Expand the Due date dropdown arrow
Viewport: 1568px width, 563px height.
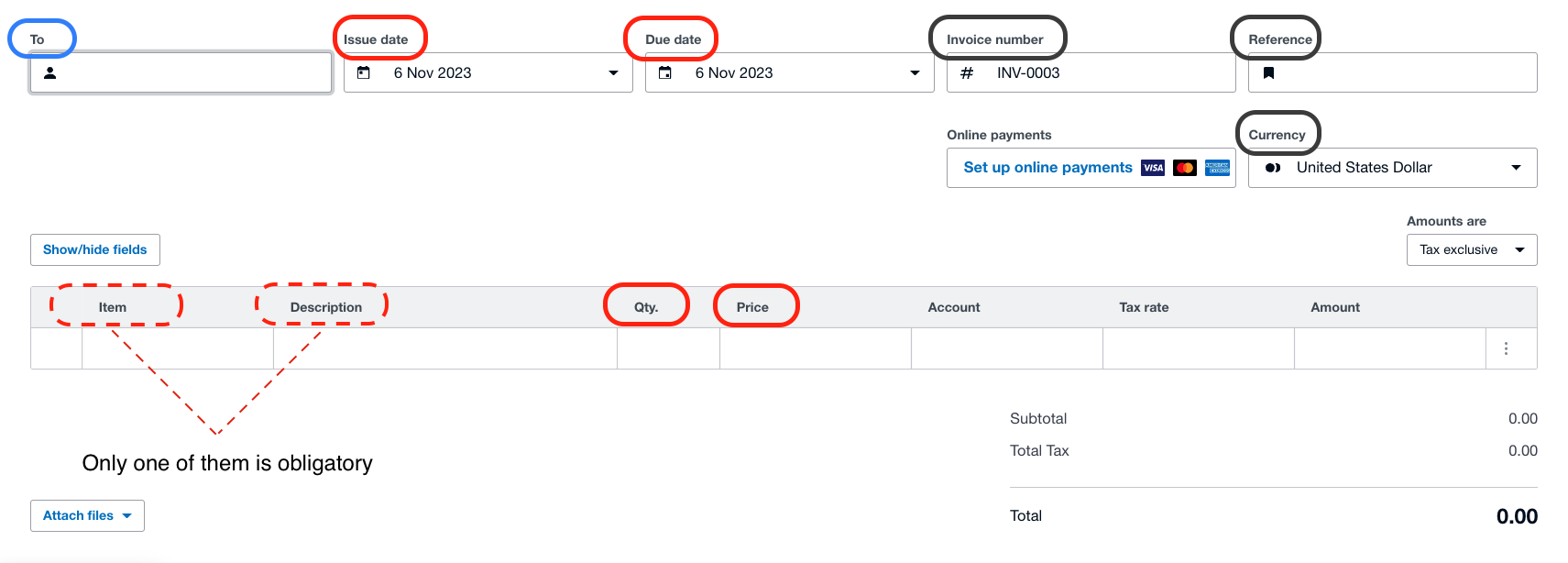[915, 73]
